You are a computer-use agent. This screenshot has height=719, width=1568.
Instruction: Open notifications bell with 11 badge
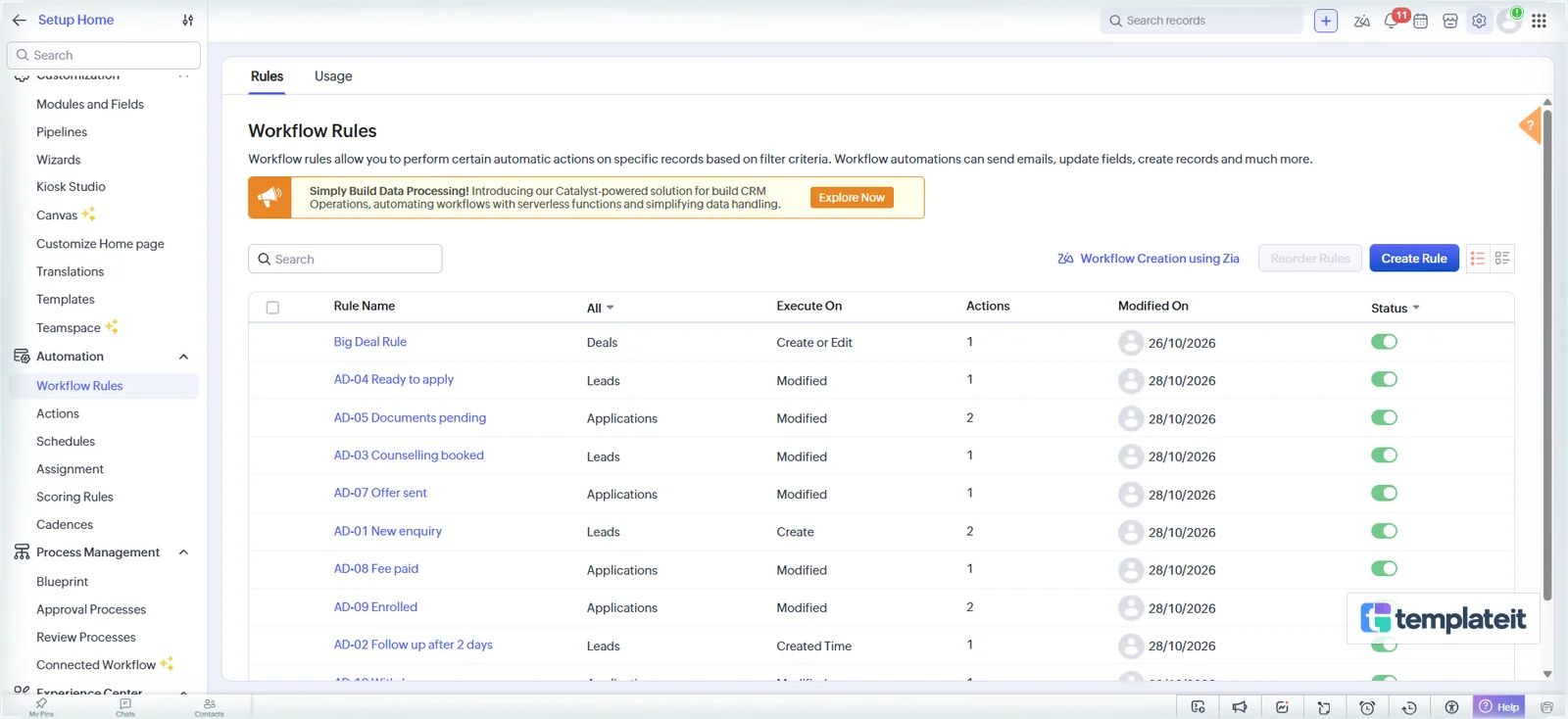(1392, 21)
